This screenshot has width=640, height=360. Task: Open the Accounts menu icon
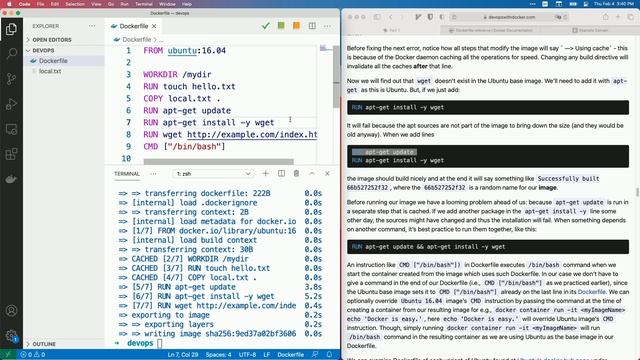11,311
